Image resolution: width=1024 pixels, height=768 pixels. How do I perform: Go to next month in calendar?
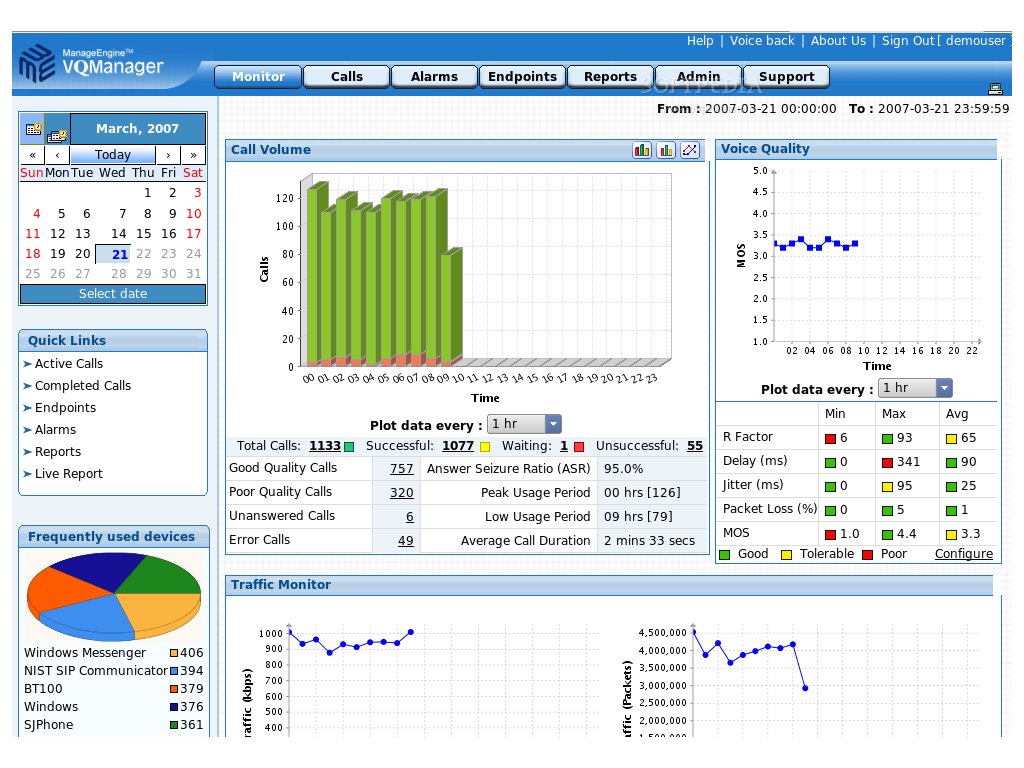(168, 155)
